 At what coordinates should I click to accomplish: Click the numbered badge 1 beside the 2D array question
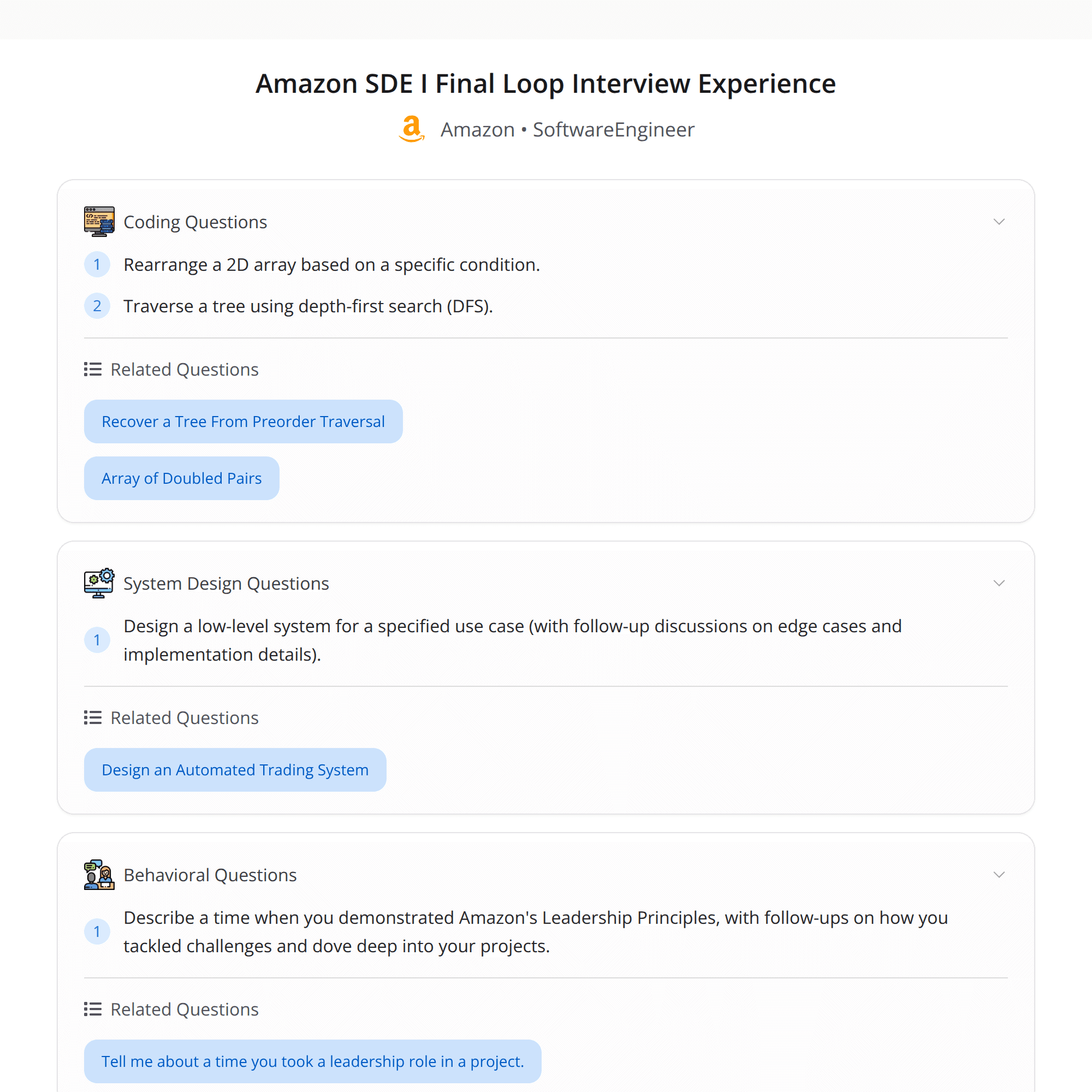[x=97, y=264]
